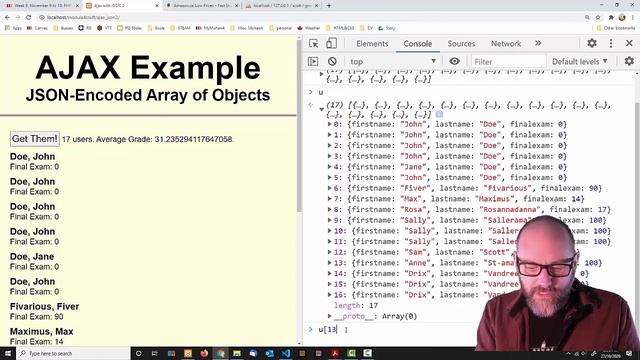640x360 pixels.
Task: Open the Canvas bookmark
Action: [37, 28]
